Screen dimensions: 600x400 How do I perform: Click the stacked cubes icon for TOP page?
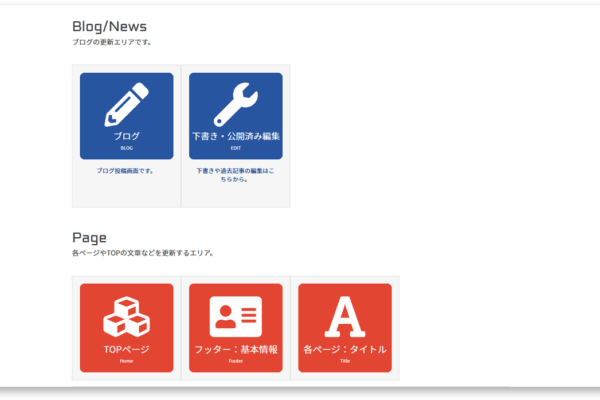(x=126, y=315)
